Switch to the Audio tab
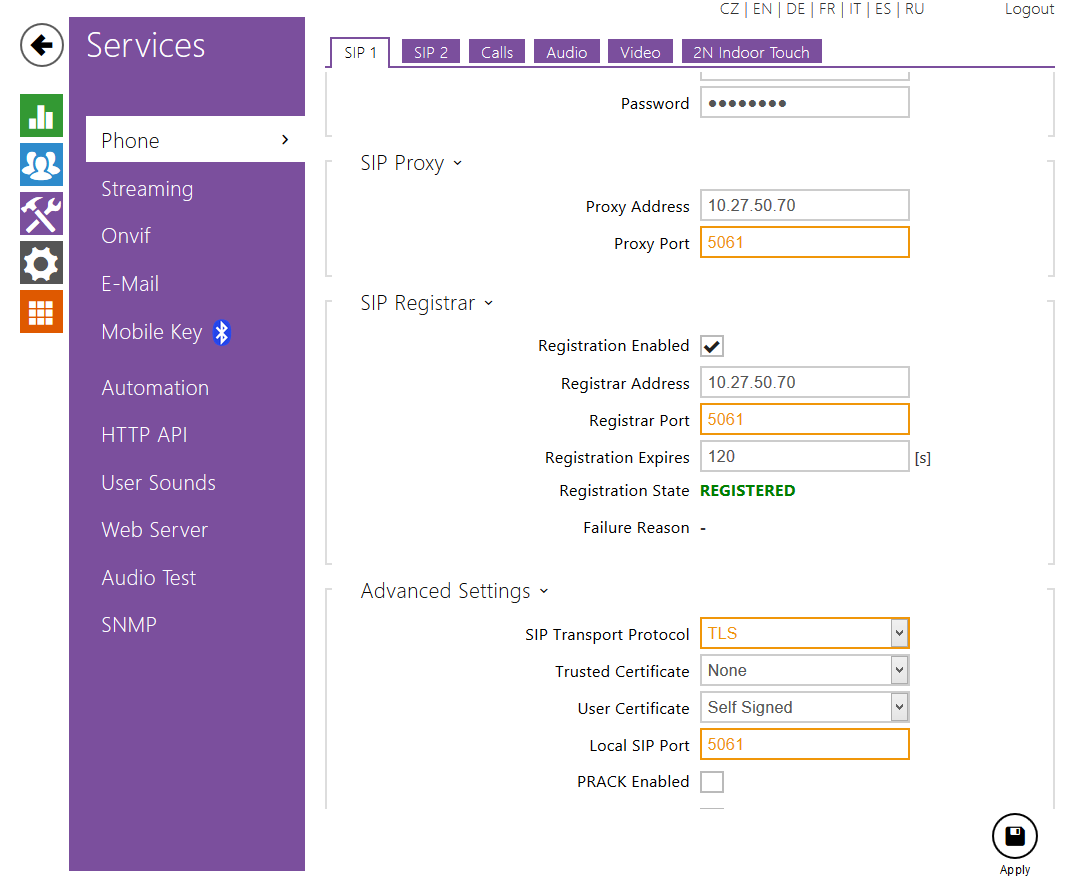The width and height of the screenshot is (1076, 884). click(x=566, y=53)
